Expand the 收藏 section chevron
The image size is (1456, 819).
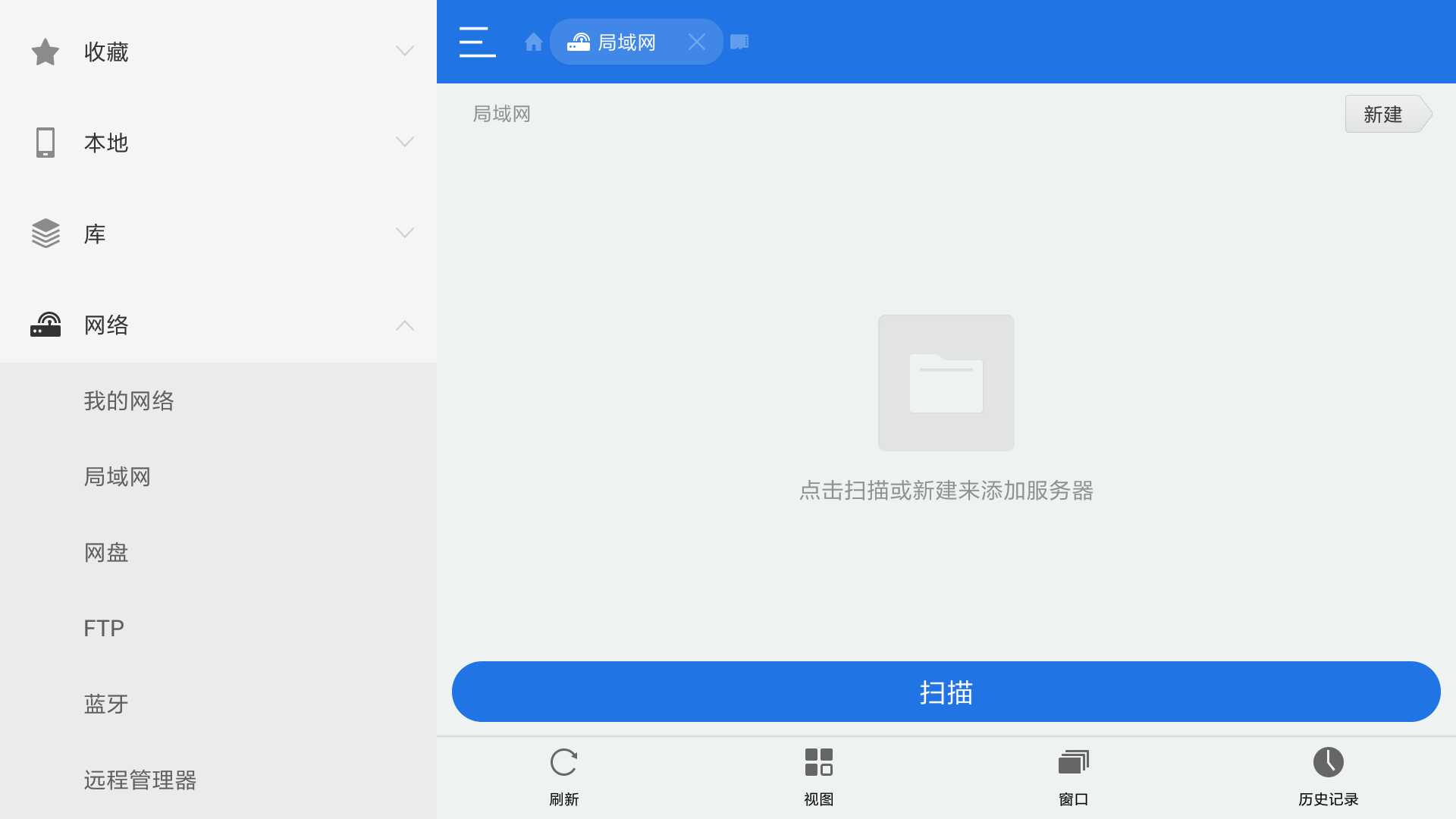click(x=405, y=51)
